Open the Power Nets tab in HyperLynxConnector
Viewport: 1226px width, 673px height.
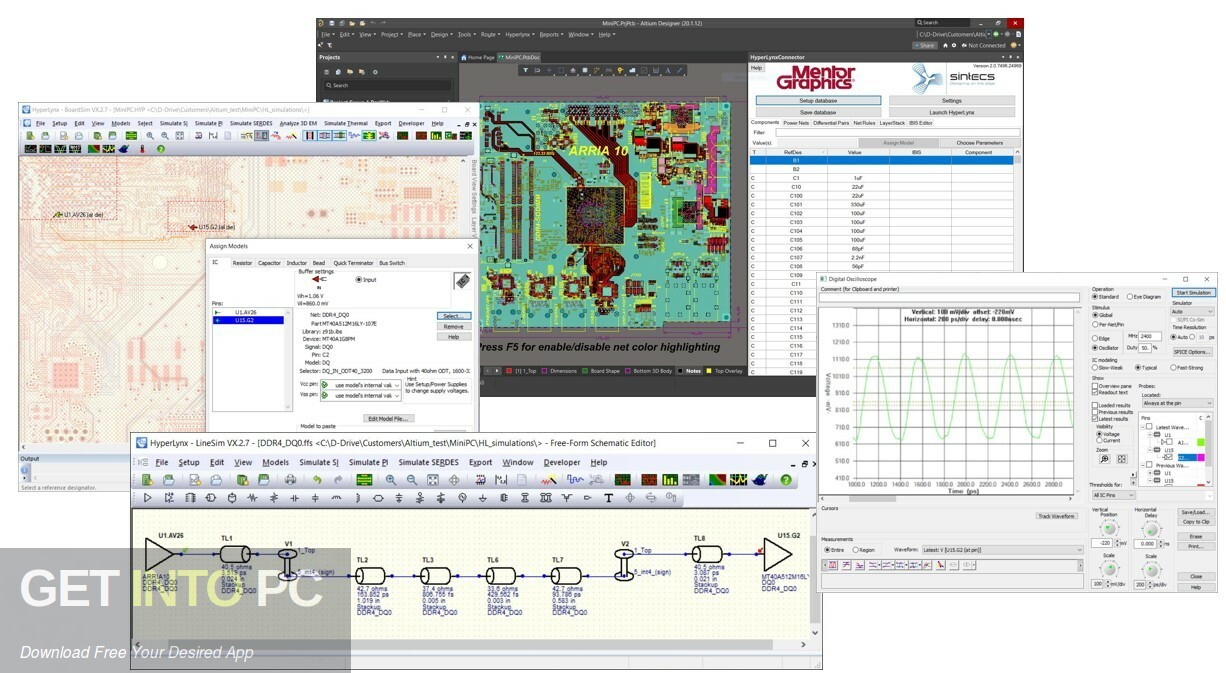796,122
